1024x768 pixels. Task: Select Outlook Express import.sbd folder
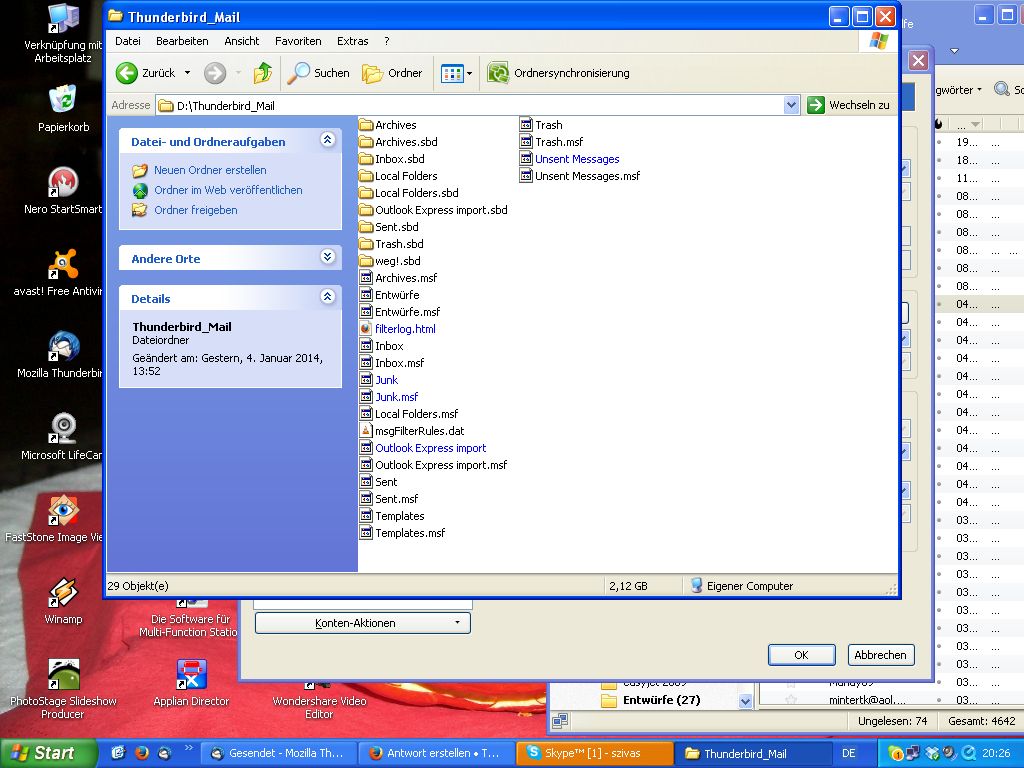[x=434, y=210]
